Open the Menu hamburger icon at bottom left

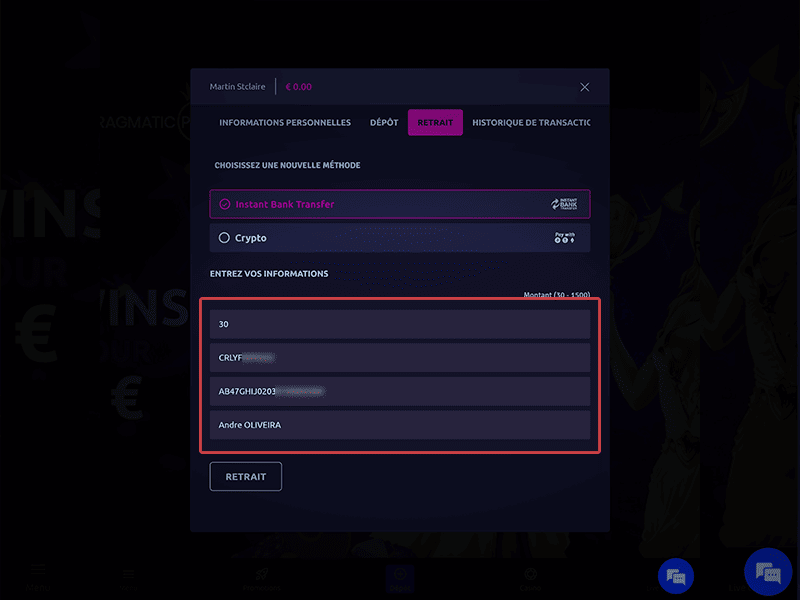[x=38, y=570]
